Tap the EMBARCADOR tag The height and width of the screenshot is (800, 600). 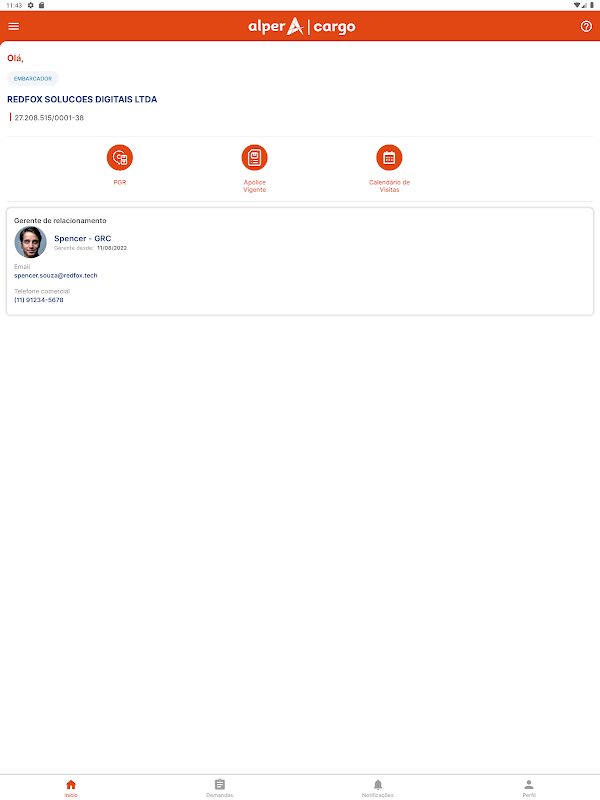point(33,79)
